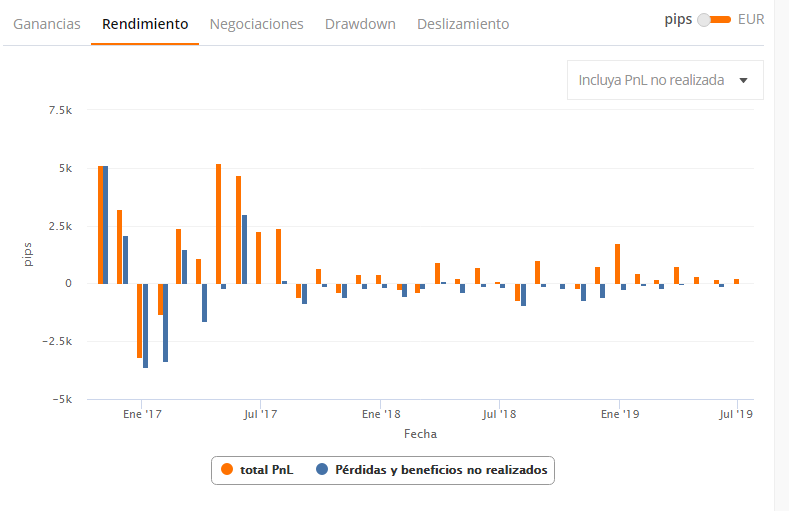This screenshot has height=511, width=789.
Task: Click the blue unrealized PnL legend dot
Action: tap(322, 469)
